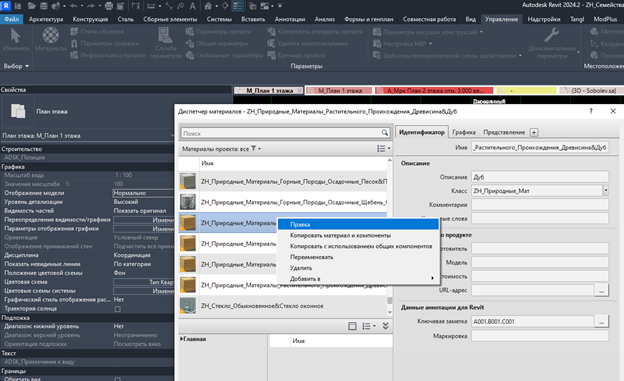Image resolution: width=624 pixels, height=381 pixels.
Task: Switch to the Графика tab
Action: (464, 132)
